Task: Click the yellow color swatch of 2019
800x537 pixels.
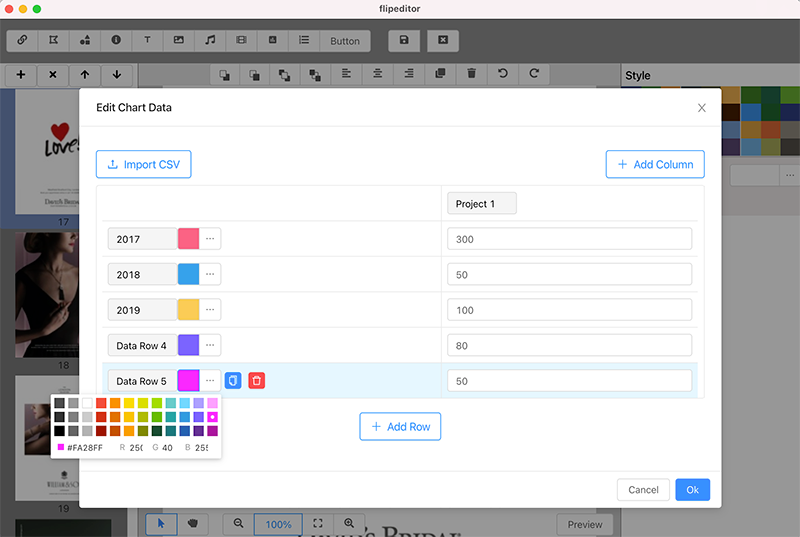Action: 188,310
